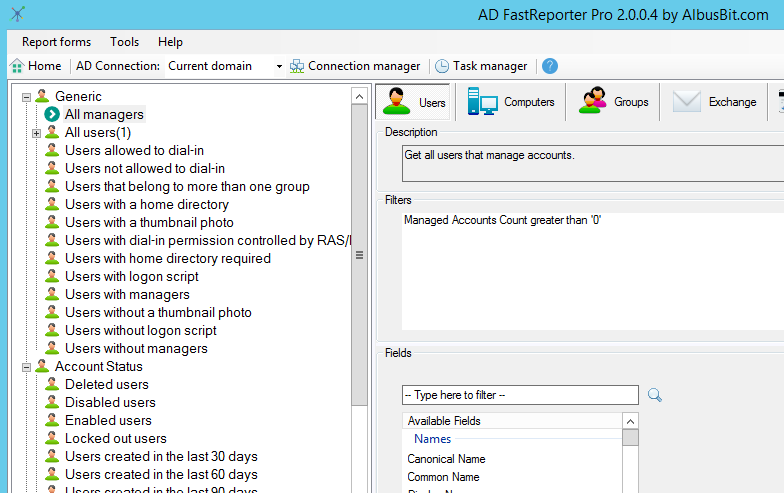Select the Disabled users report

point(110,402)
